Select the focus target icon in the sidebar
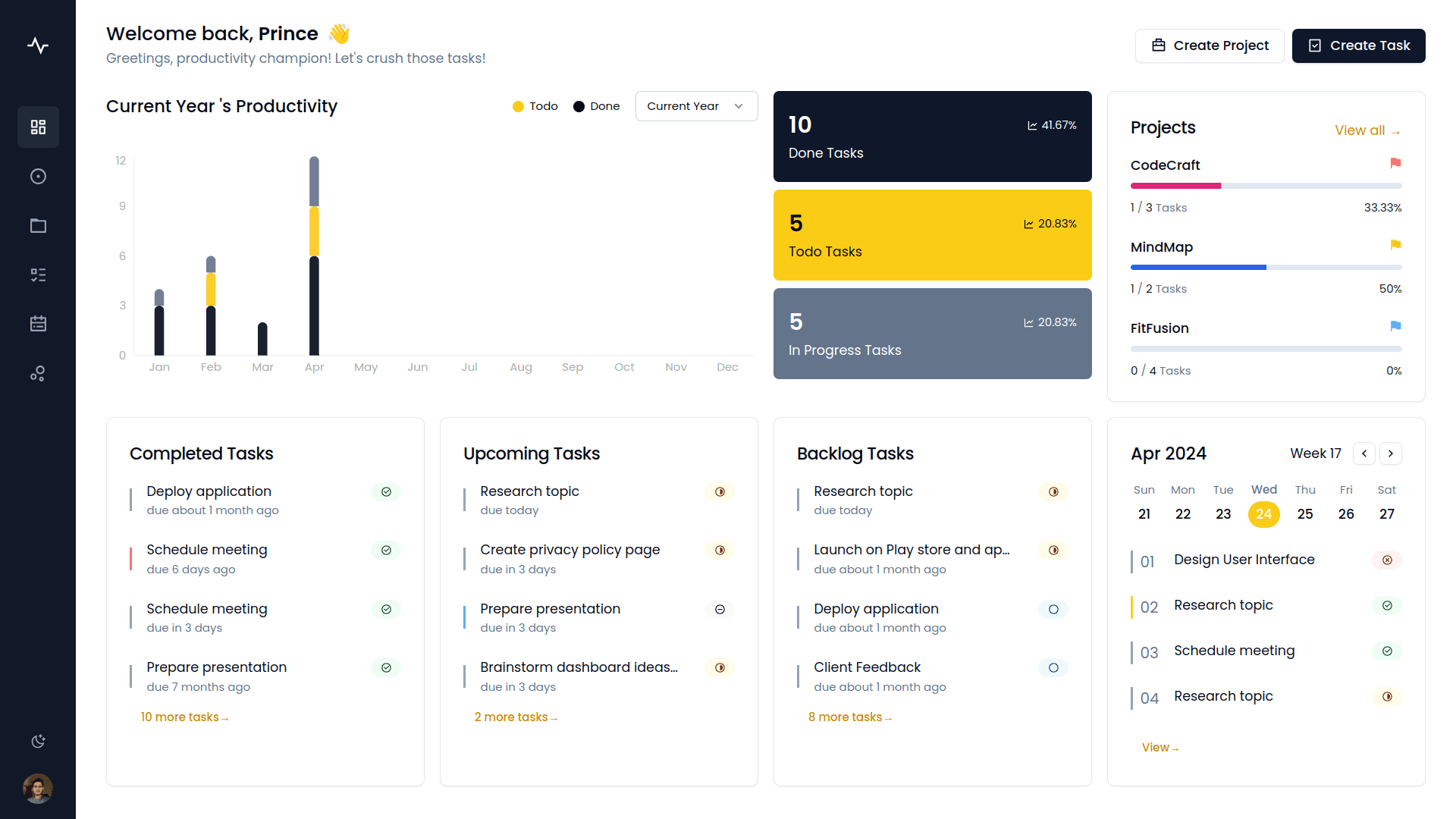Image resolution: width=1456 pixels, height=819 pixels. pyautogui.click(x=38, y=176)
